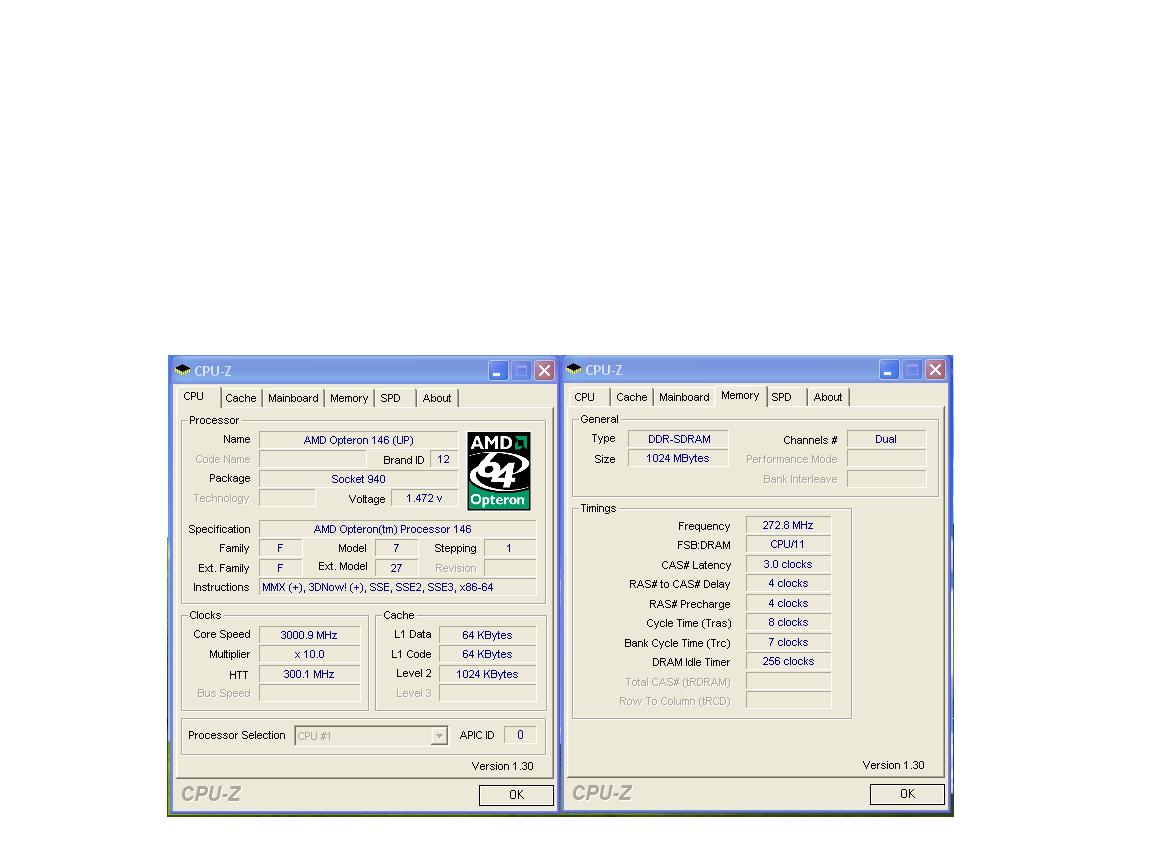Click OK in the right CPU-Z window
Image resolution: width=1152 pixels, height=864 pixels.
[907, 794]
